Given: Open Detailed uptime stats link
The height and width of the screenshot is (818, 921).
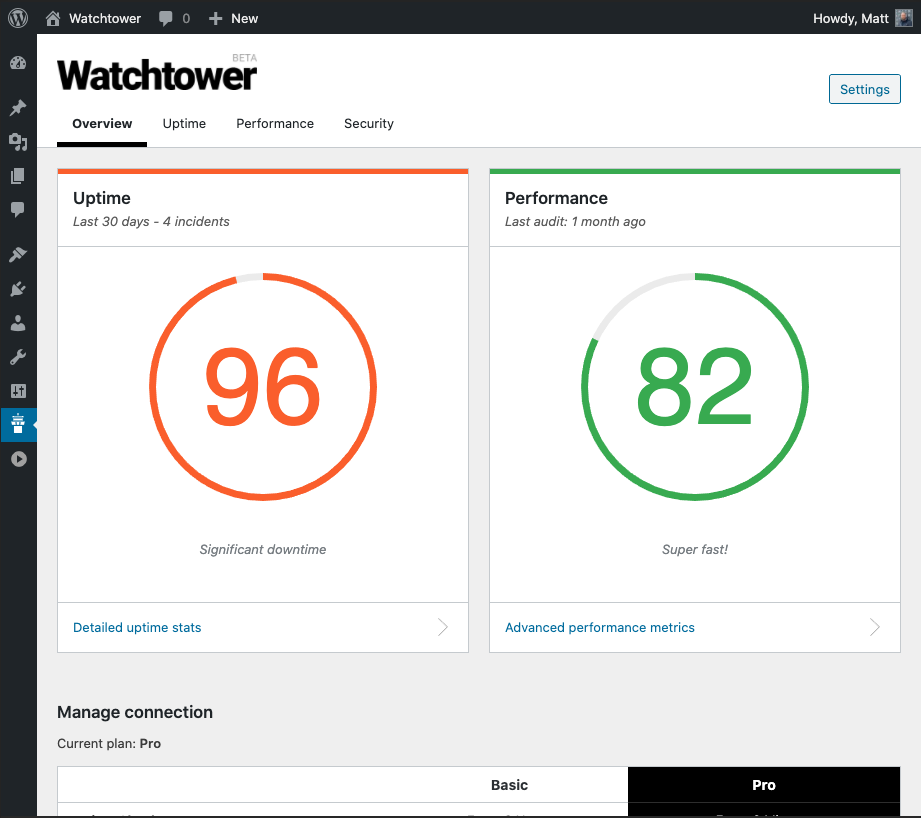Looking at the screenshot, I should click(137, 627).
